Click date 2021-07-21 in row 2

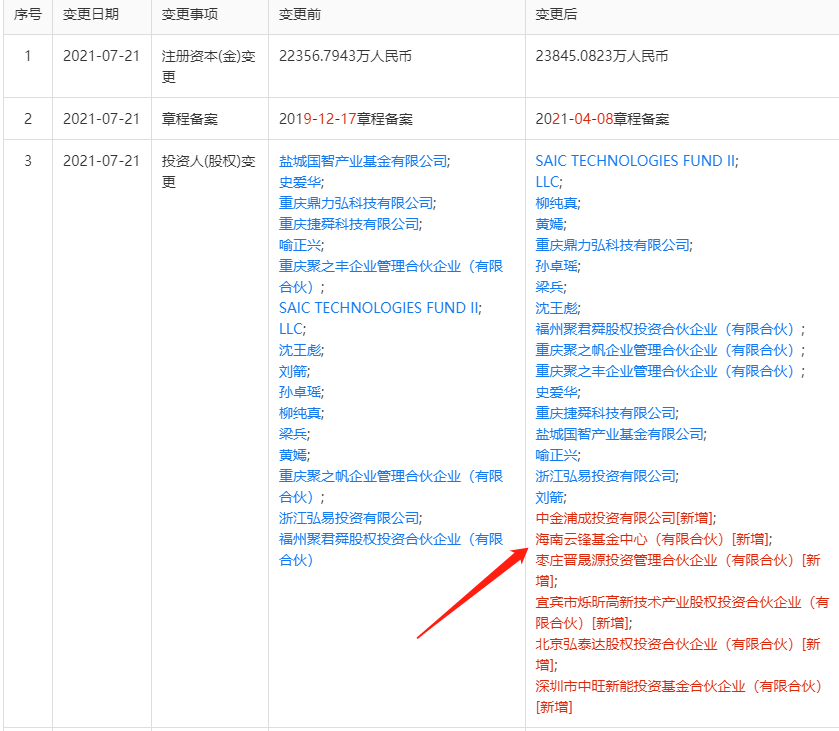pos(101,119)
